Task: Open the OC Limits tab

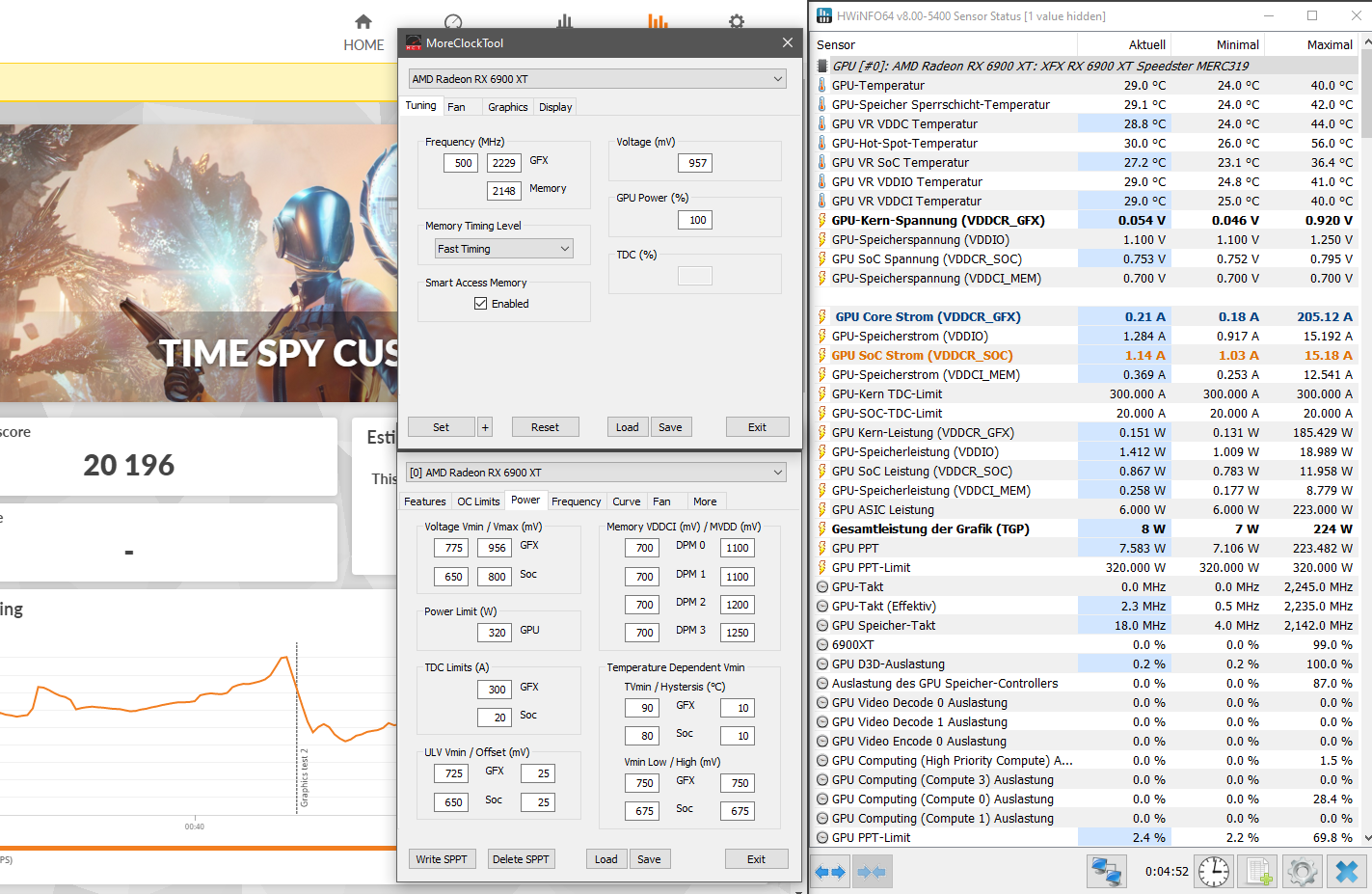Action: (478, 501)
